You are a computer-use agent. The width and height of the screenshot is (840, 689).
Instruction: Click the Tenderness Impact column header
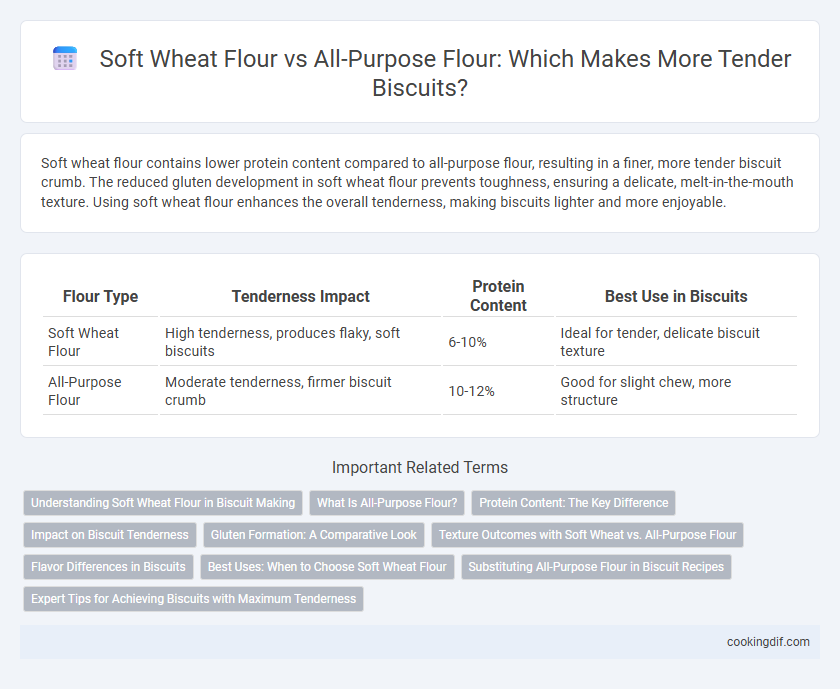(301, 296)
